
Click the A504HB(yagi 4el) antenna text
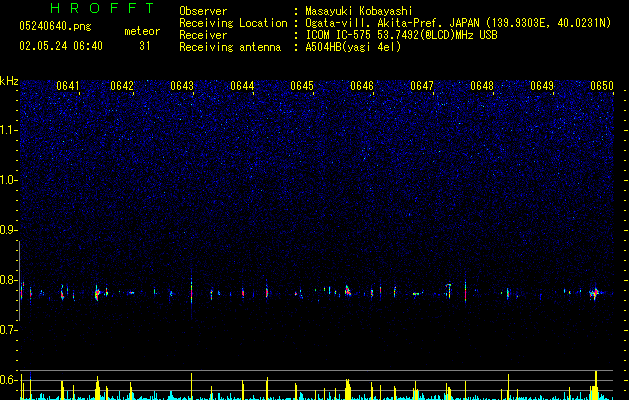(x=353, y=47)
